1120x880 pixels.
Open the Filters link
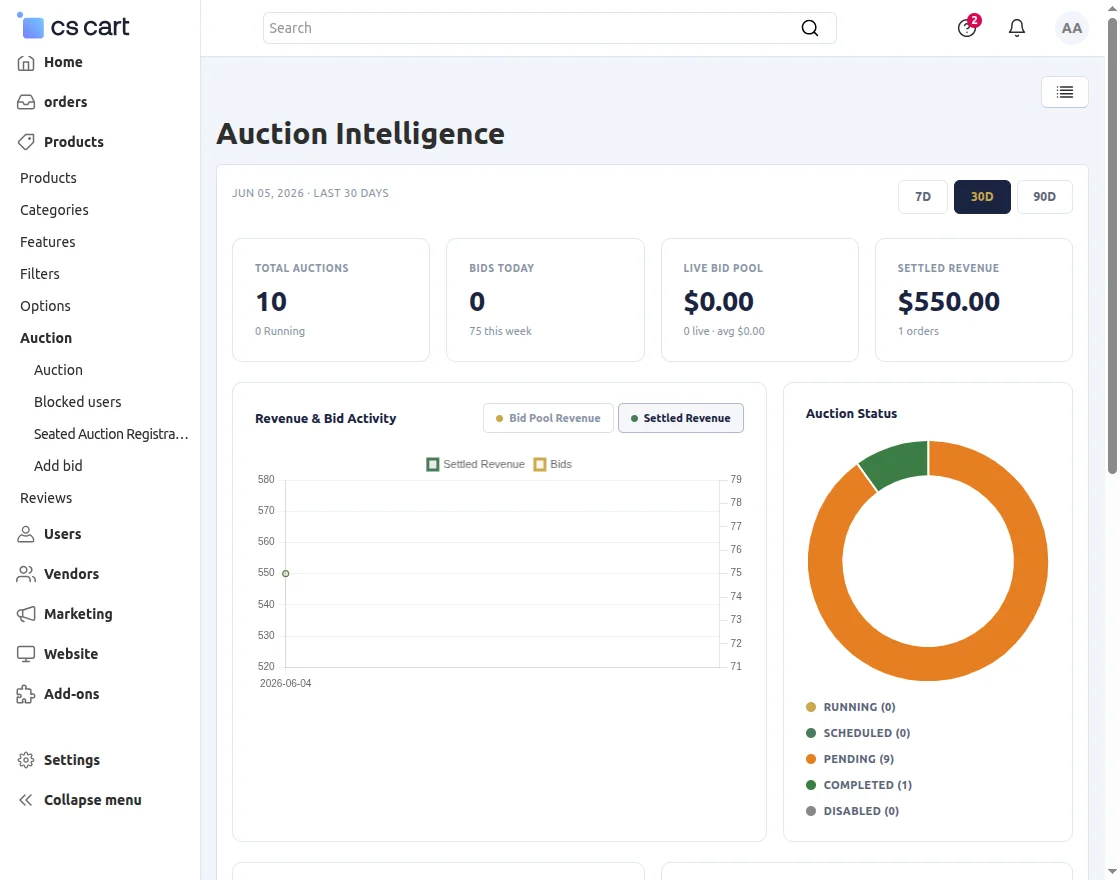tap(39, 274)
